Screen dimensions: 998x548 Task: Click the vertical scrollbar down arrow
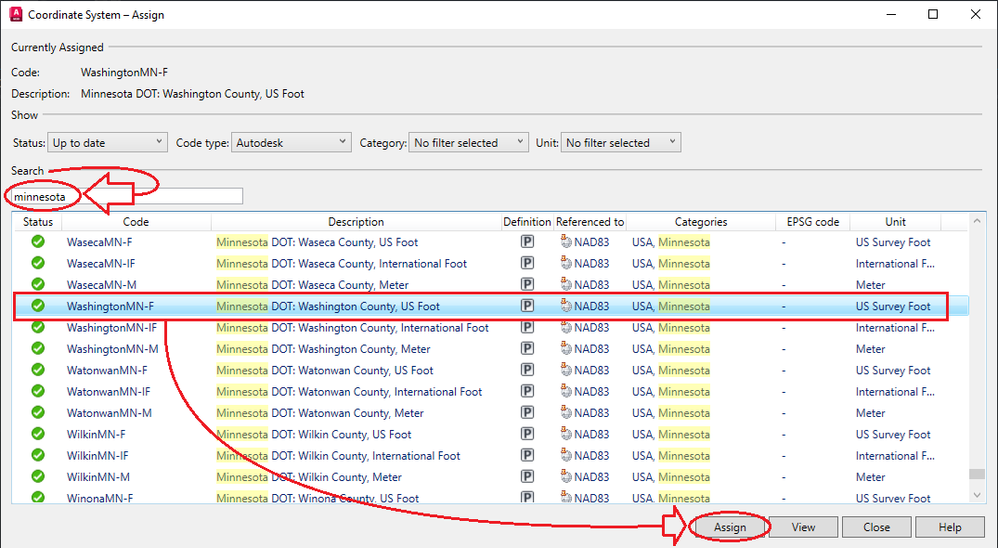click(x=977, y=495)
